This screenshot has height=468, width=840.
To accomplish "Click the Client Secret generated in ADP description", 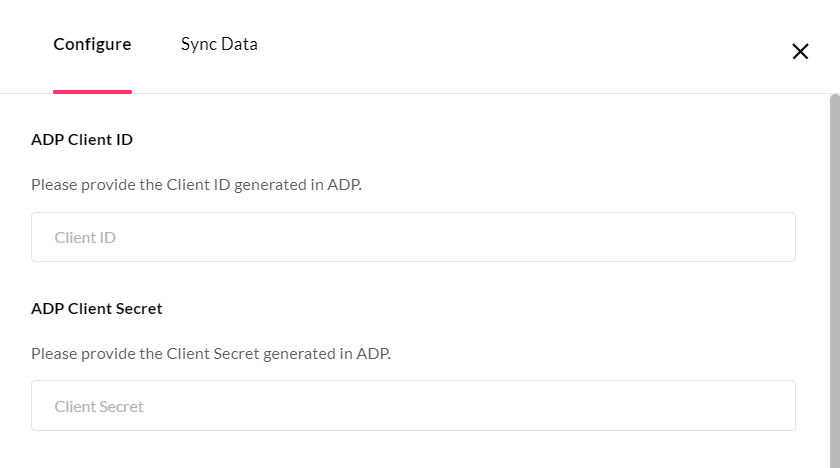I will (211, 353).
